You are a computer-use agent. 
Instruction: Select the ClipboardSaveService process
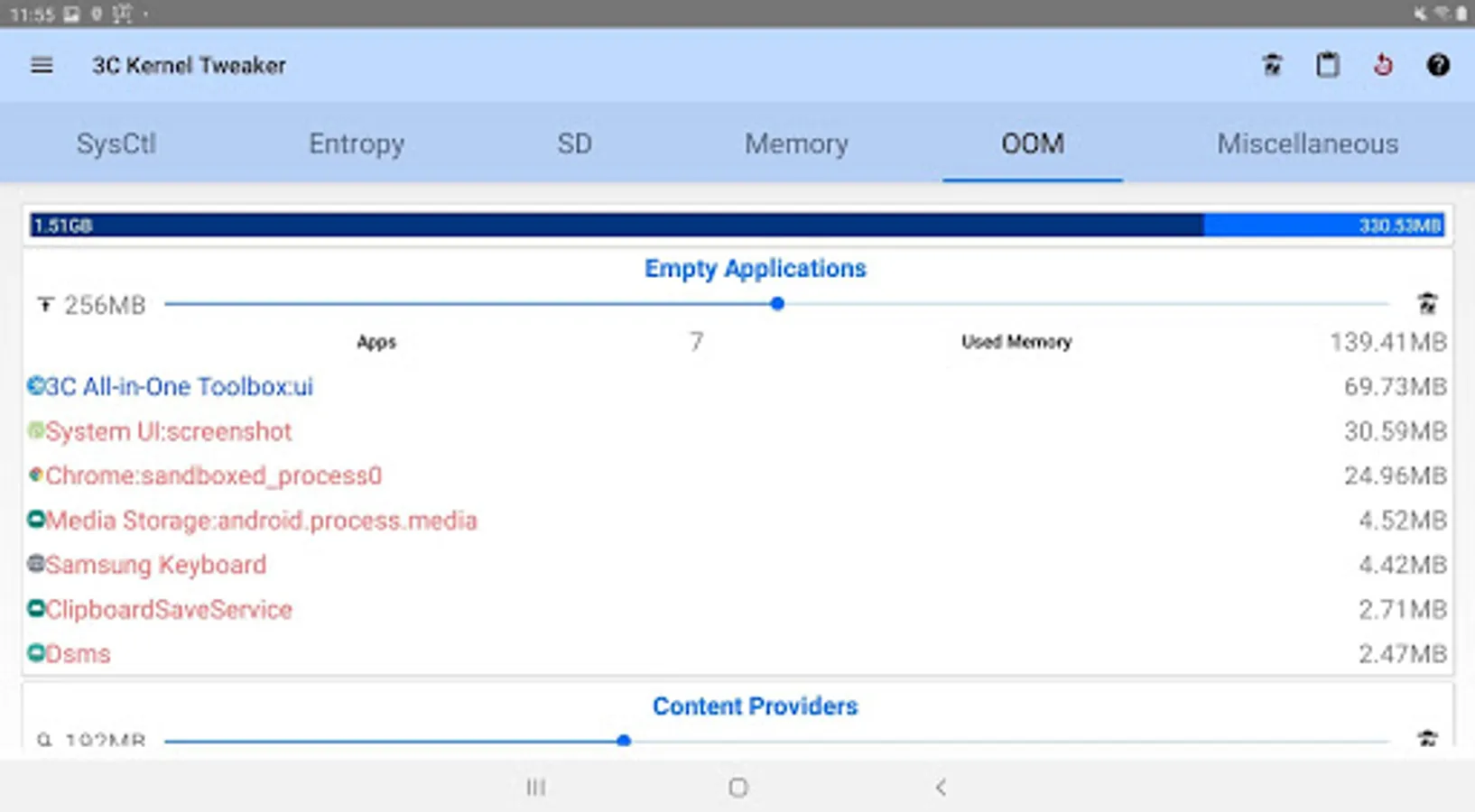pos(169,610)
